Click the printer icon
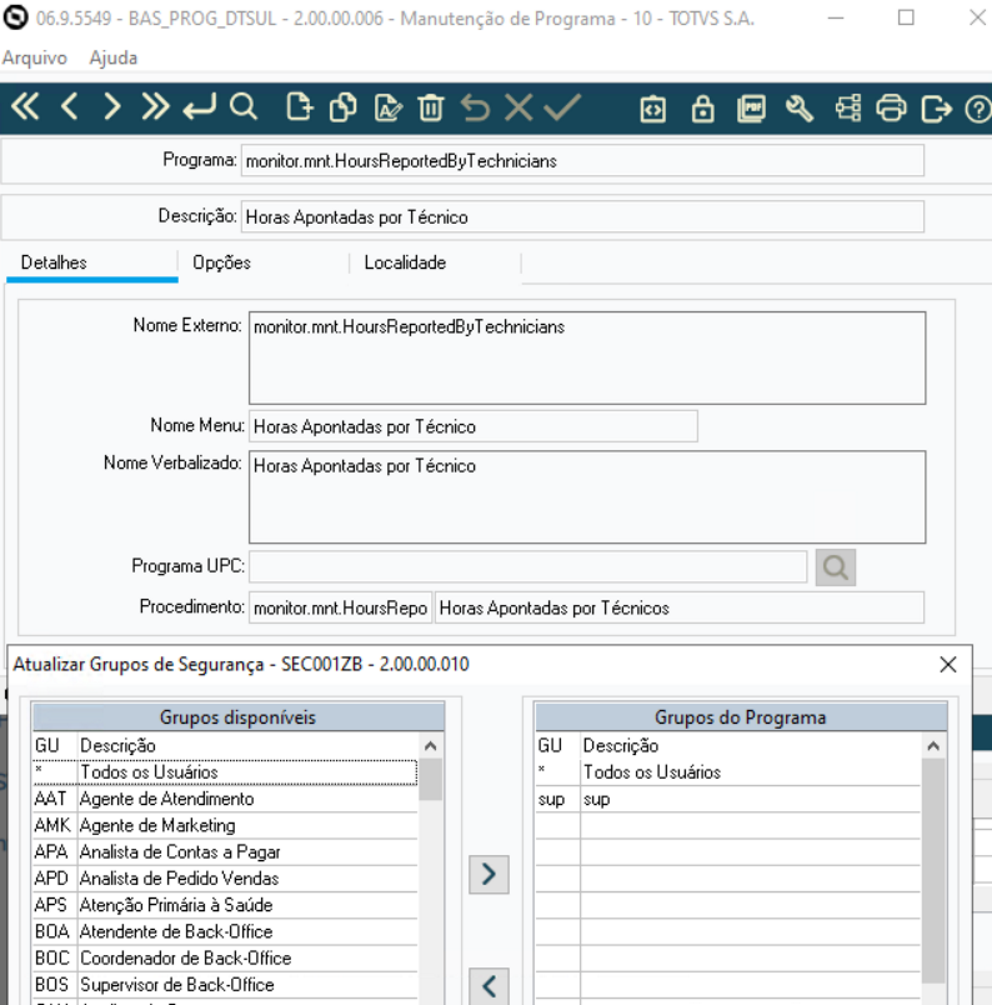 click(890, 108)
